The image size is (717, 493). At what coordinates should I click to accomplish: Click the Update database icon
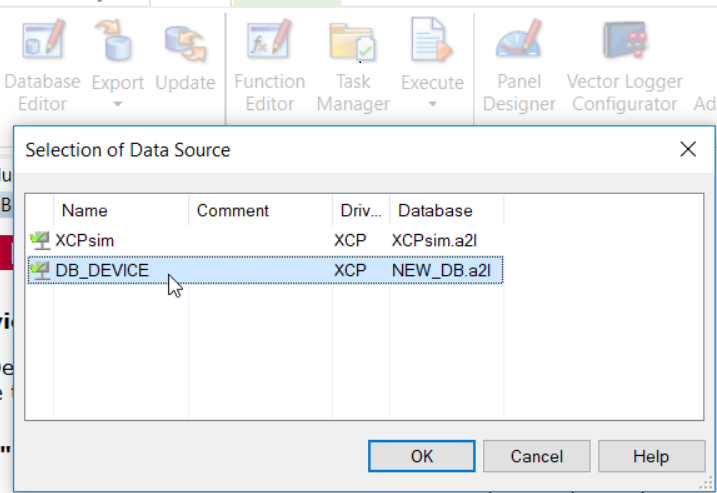tap(185, 45)
